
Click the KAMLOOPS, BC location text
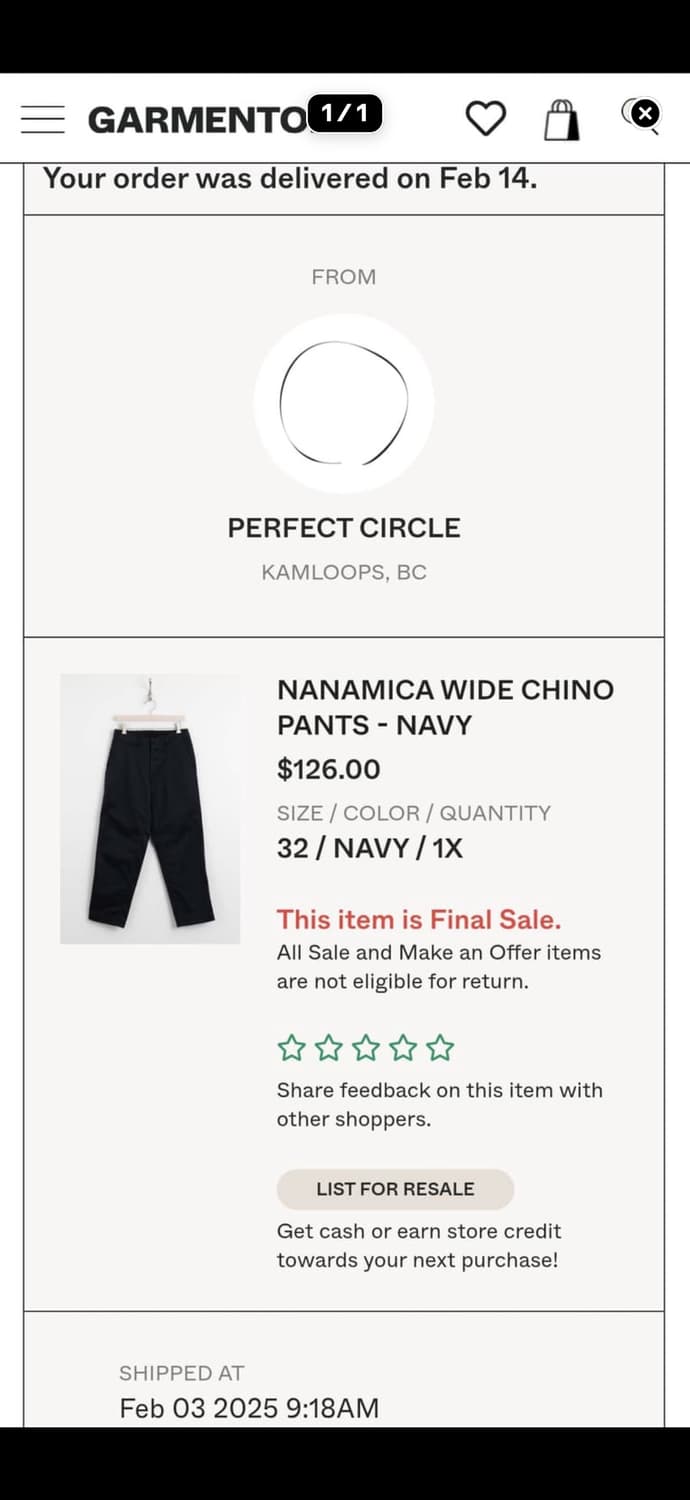tap(344, 573)
